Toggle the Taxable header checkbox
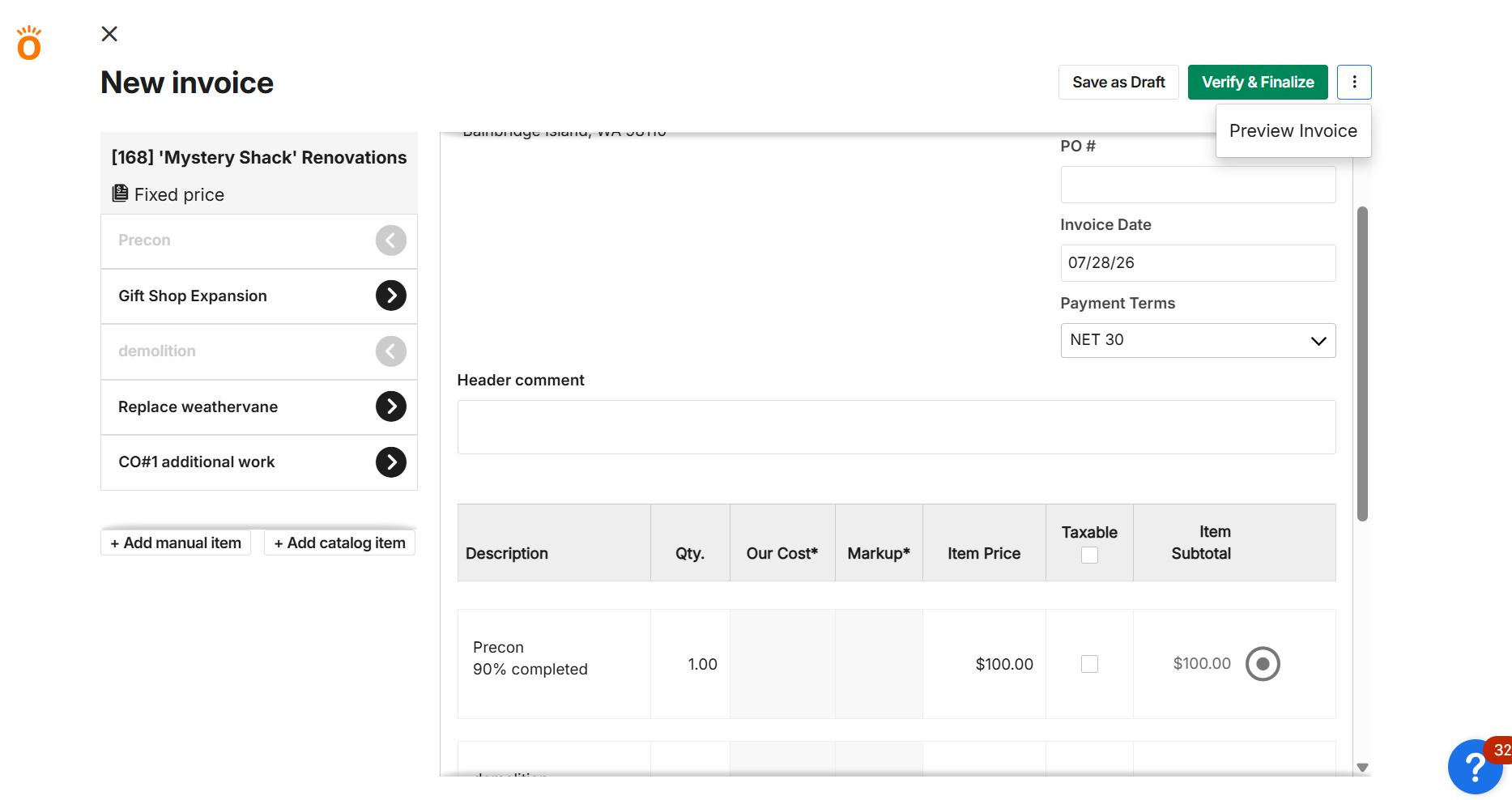 pos(1089,555)
